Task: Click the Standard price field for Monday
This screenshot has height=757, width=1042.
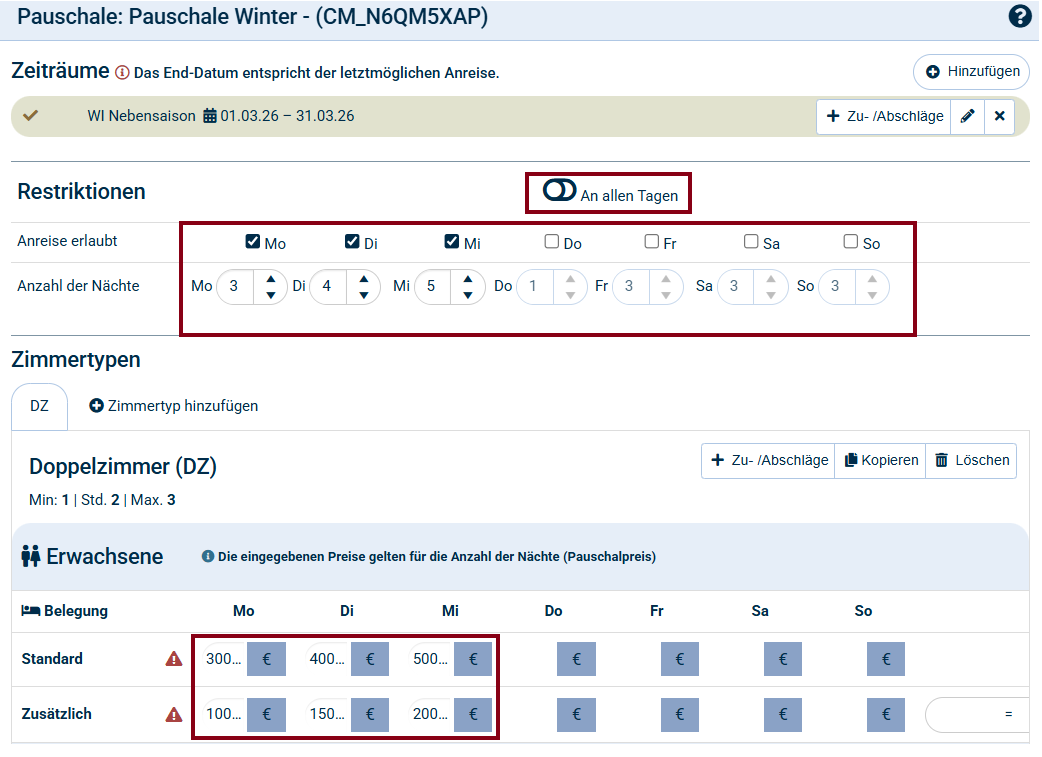Action: click(222, 659)
